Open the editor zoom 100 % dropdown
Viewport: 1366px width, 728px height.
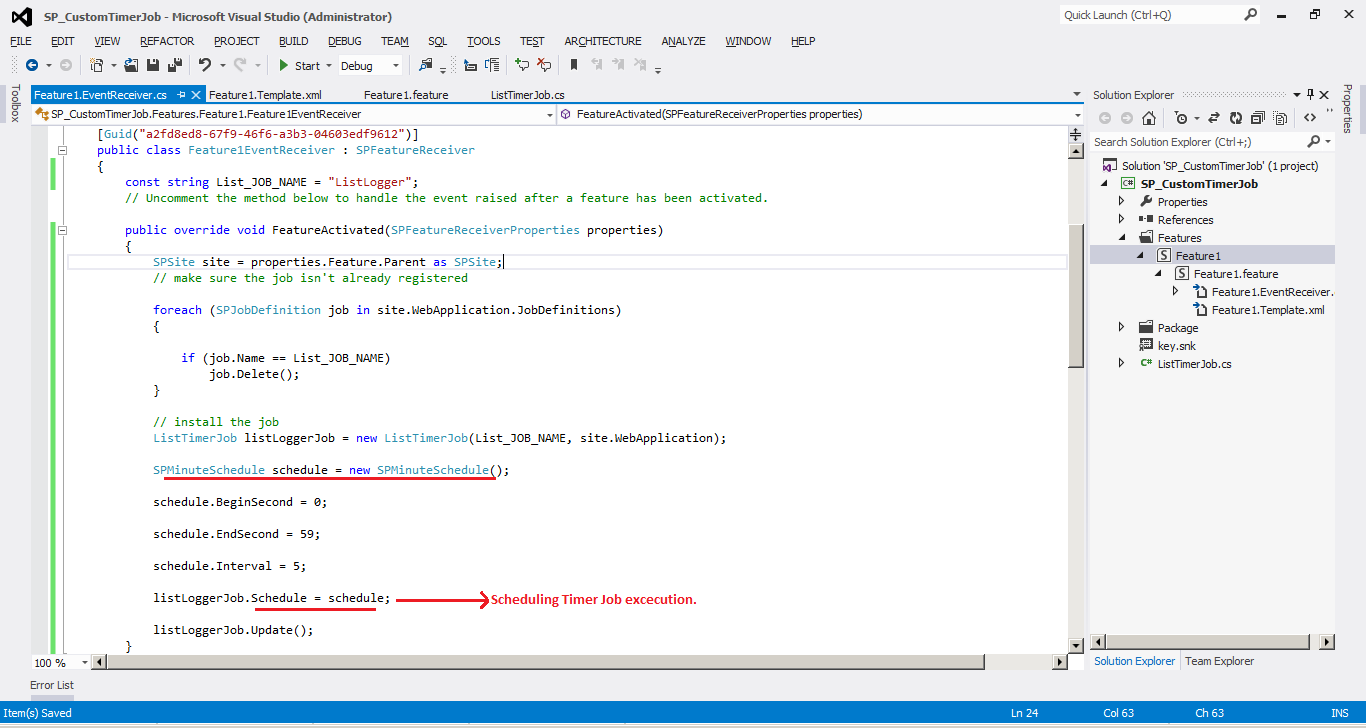pos(84,663)
